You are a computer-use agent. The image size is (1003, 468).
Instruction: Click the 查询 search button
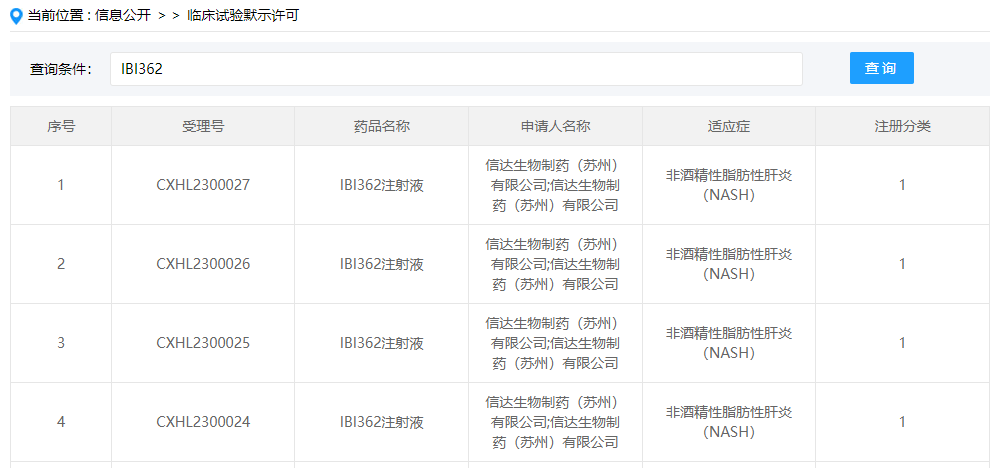point(881,68)
